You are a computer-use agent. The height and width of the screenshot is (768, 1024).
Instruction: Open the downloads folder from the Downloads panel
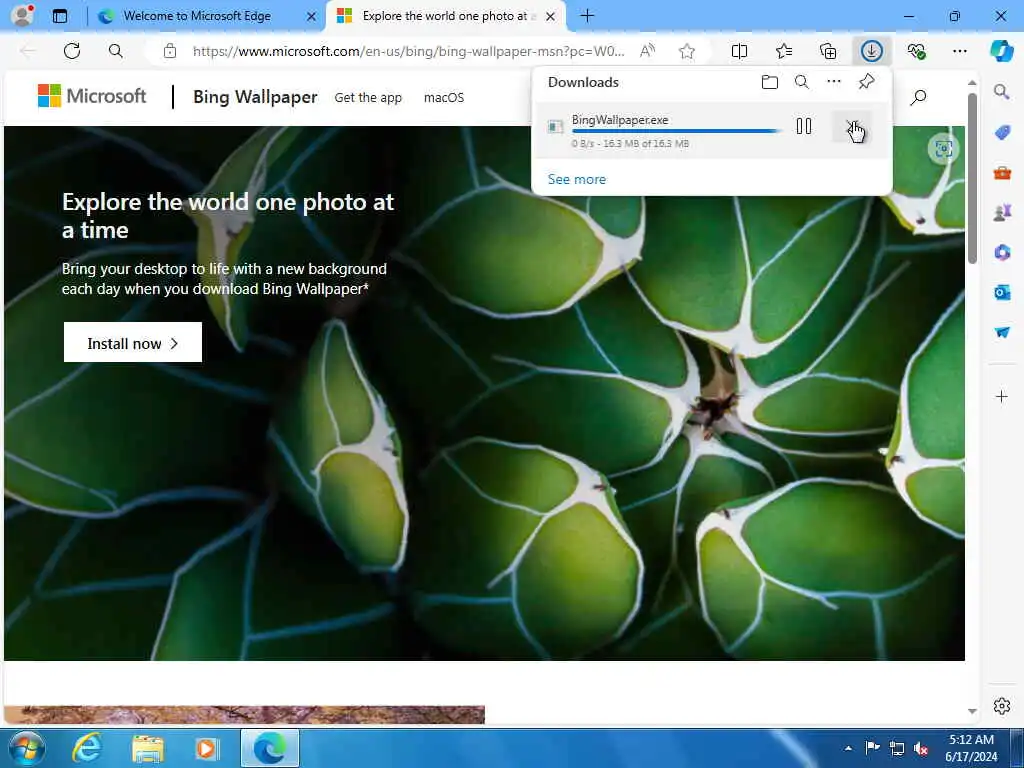770,82
